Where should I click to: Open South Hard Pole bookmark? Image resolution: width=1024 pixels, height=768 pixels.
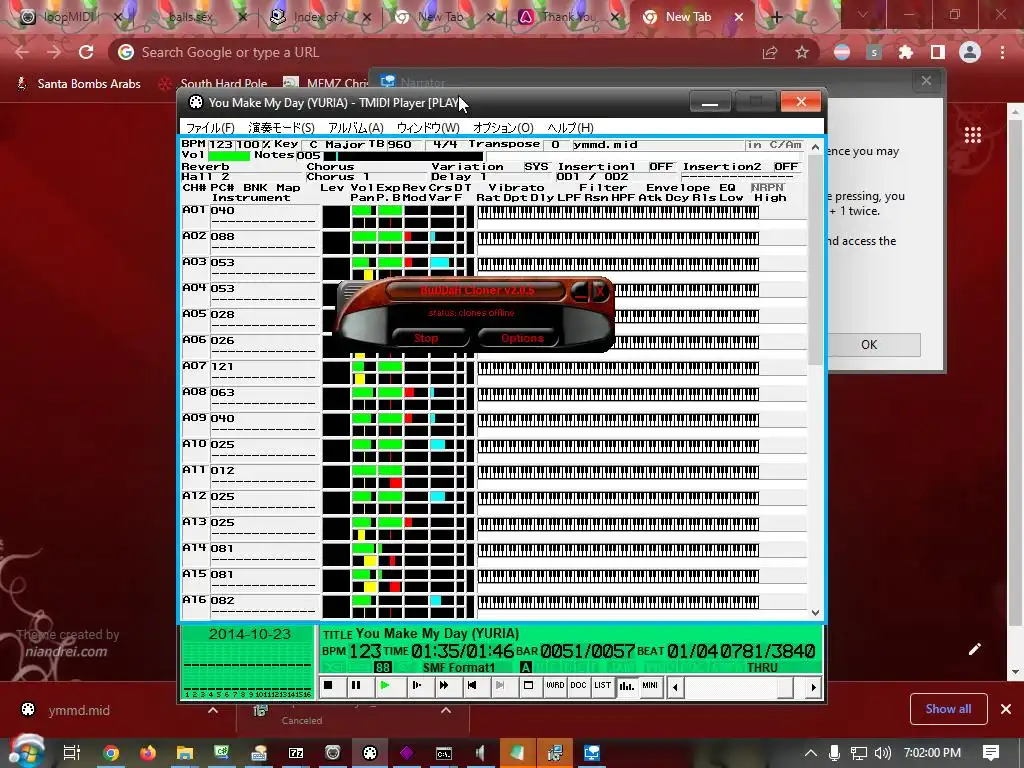214,84
